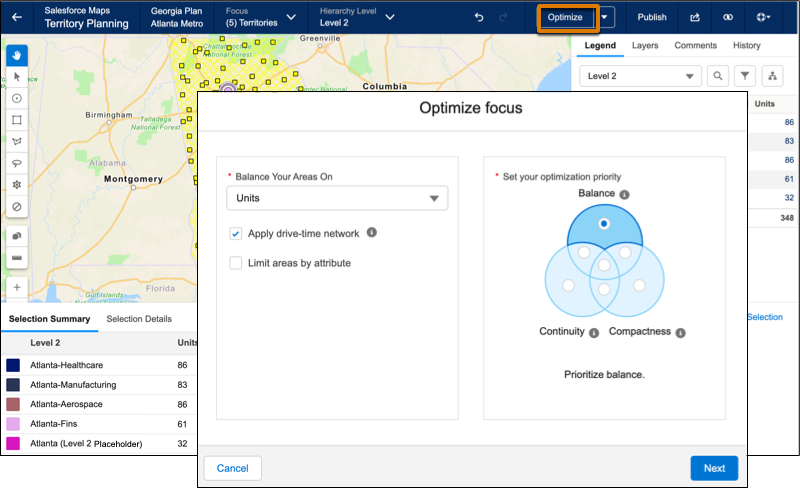This screenshot has width=800, height=489.
Task: Choose the rectangle selection tool
Action: click(17, 120)
